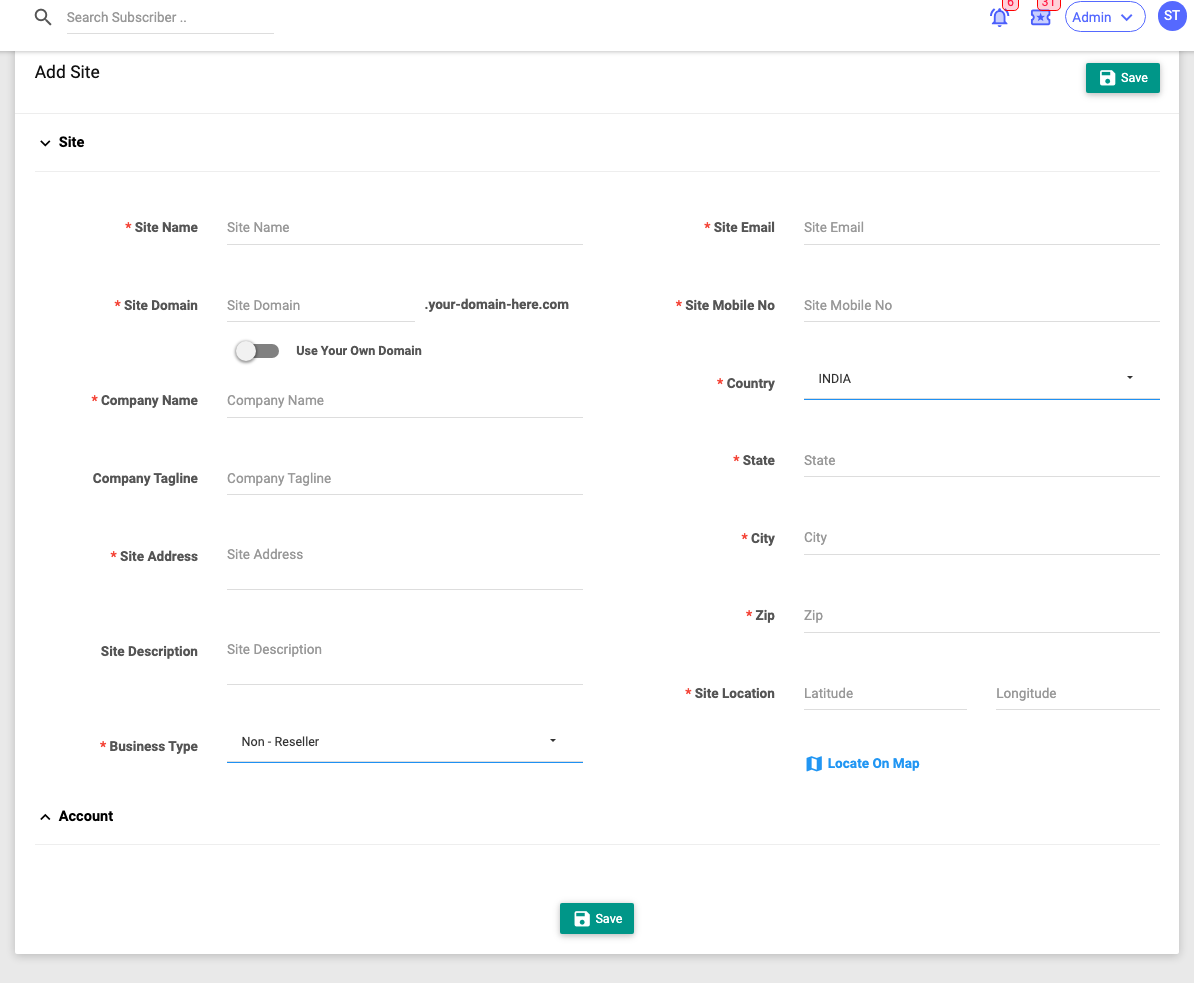This screenshot has width=1194, height=983.
Task: Click the Site Email input field
Action: [982, 228]
